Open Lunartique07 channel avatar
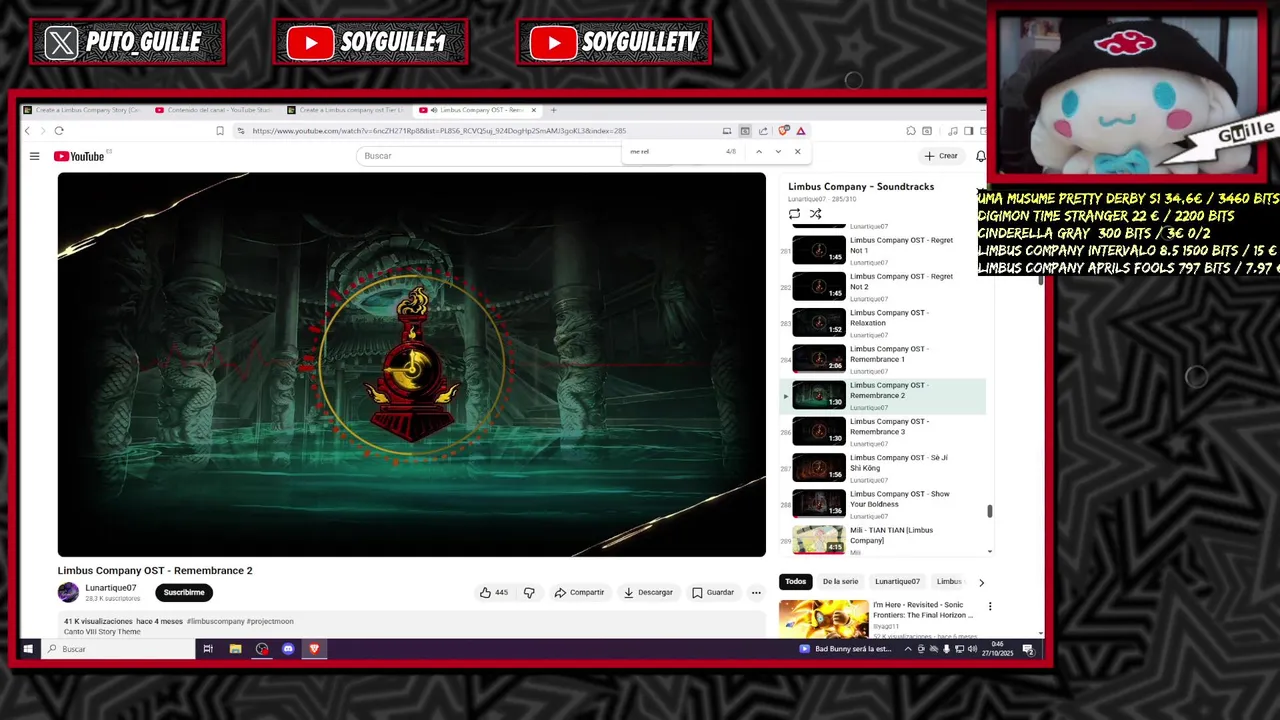 [x=68, y=592]
